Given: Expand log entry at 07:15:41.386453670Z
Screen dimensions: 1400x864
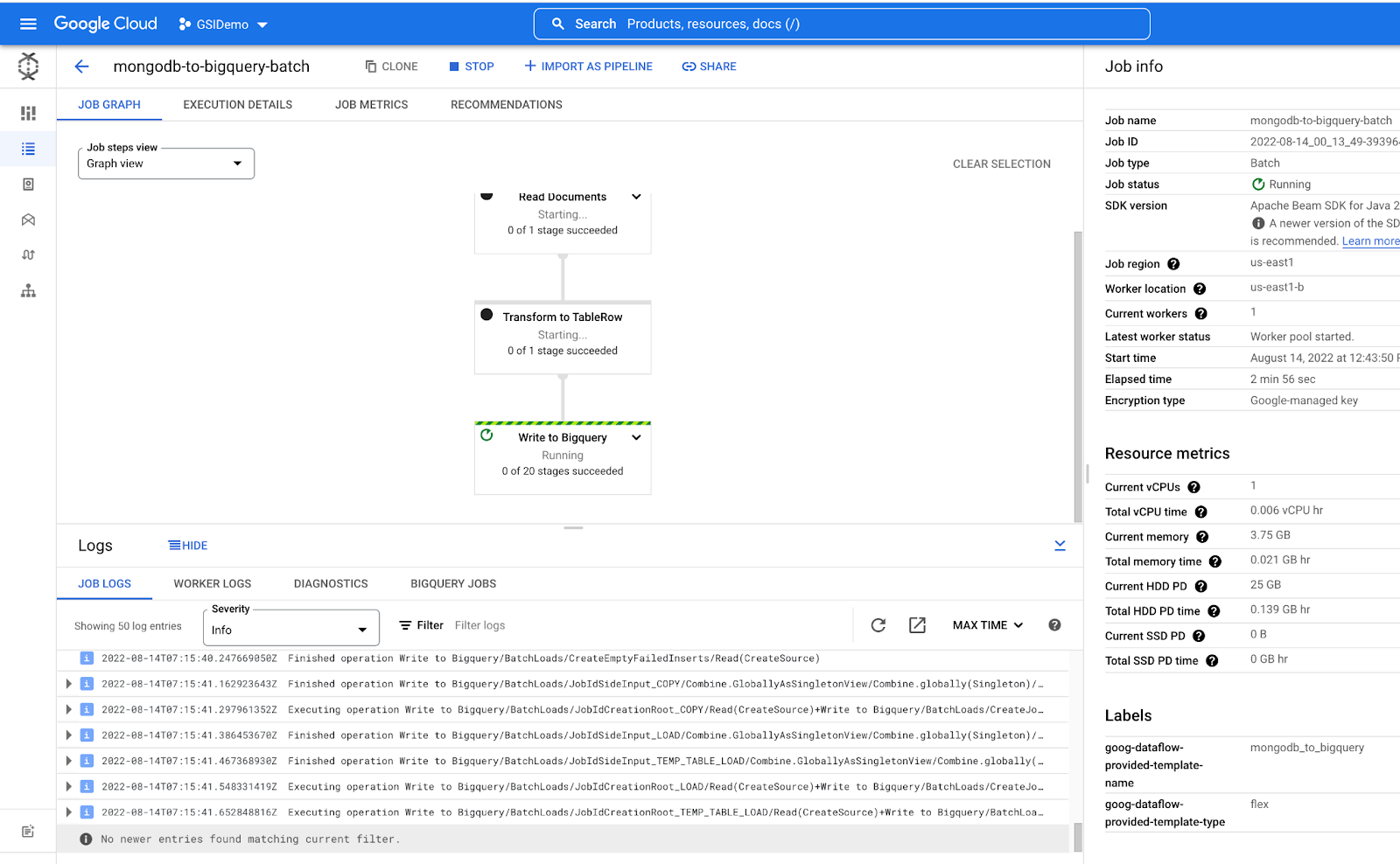Looking at the screenshot, I should pos(68,735).
